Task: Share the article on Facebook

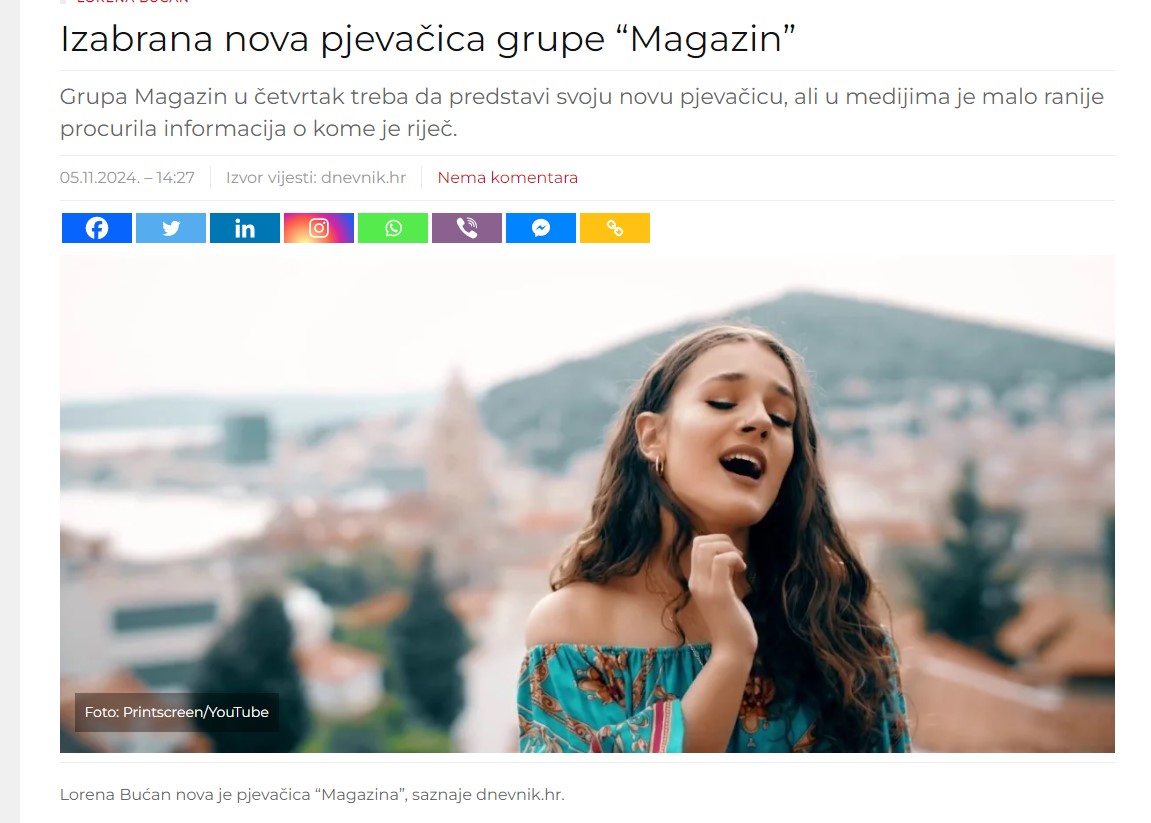Action: pyautogui.click(x=97, y=228)
